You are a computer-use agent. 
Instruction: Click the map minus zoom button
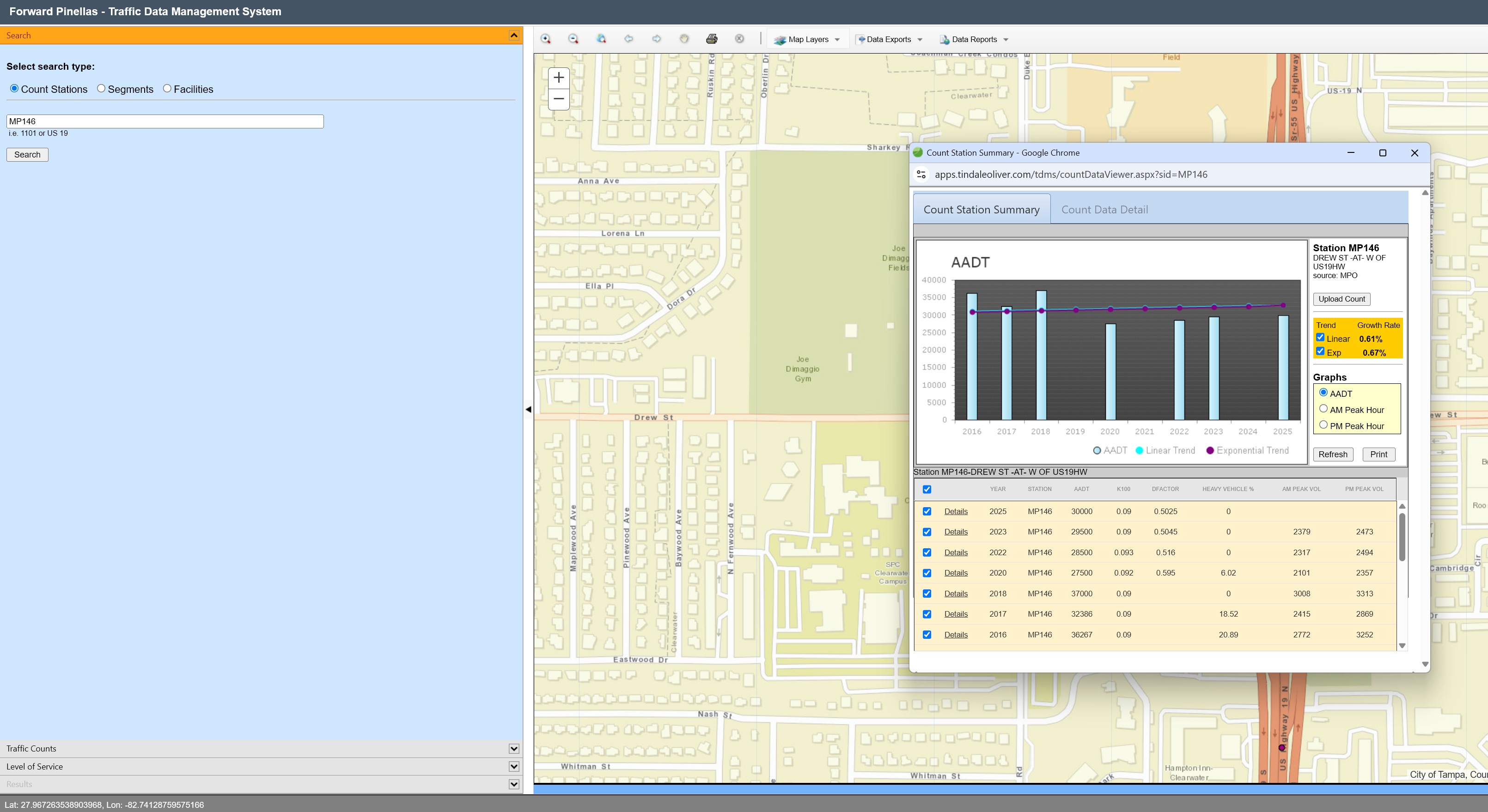pos(559,99)
